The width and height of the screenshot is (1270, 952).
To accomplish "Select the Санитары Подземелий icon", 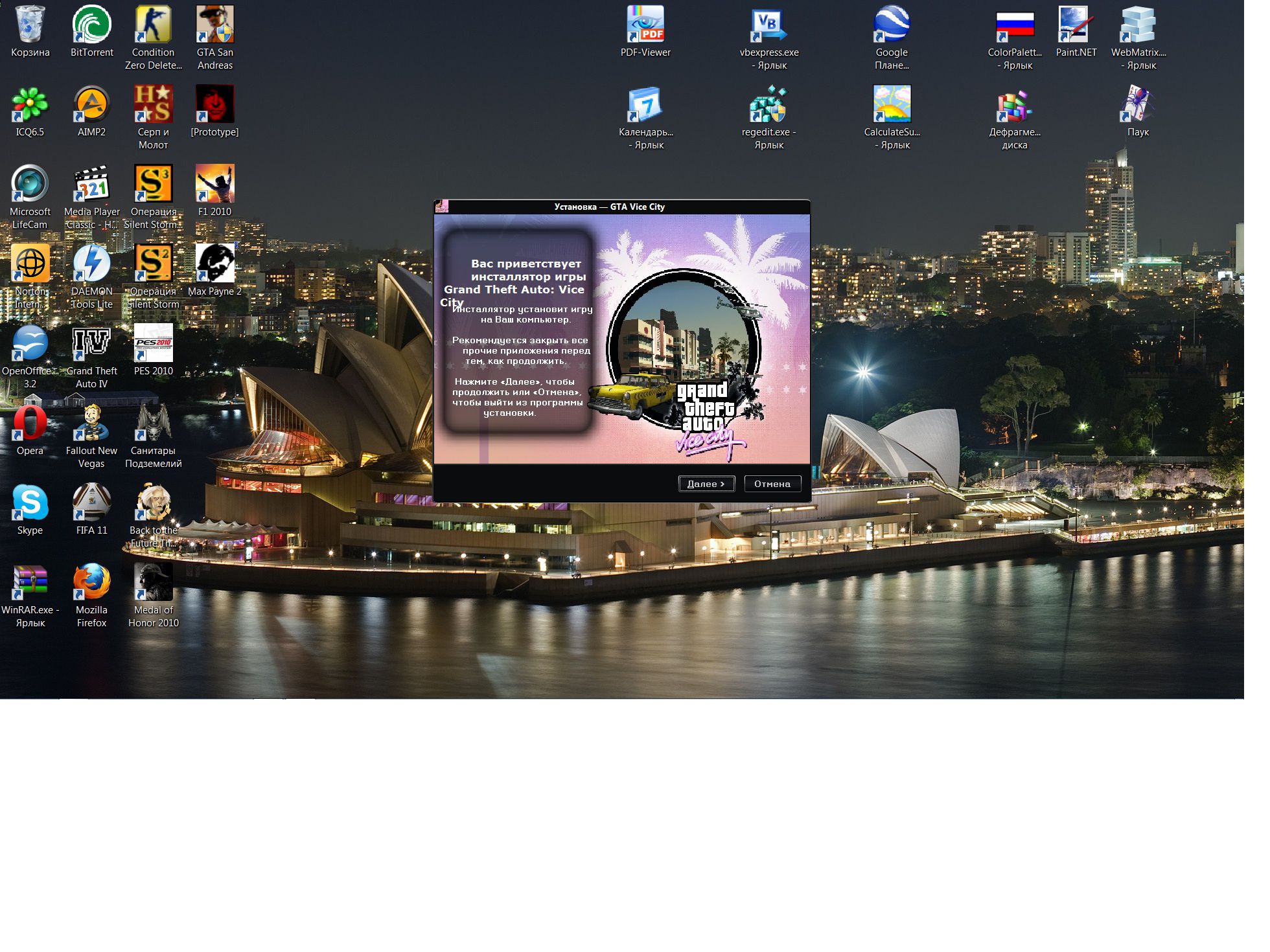I will 153,423.
